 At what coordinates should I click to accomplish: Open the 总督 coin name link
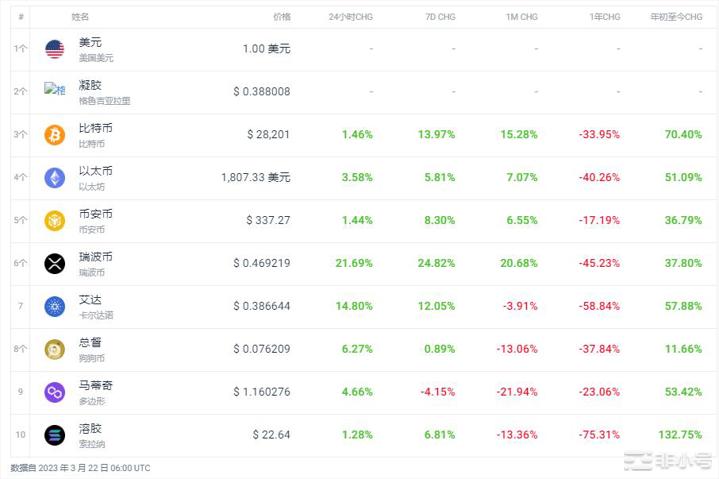[x=90, y=342]
